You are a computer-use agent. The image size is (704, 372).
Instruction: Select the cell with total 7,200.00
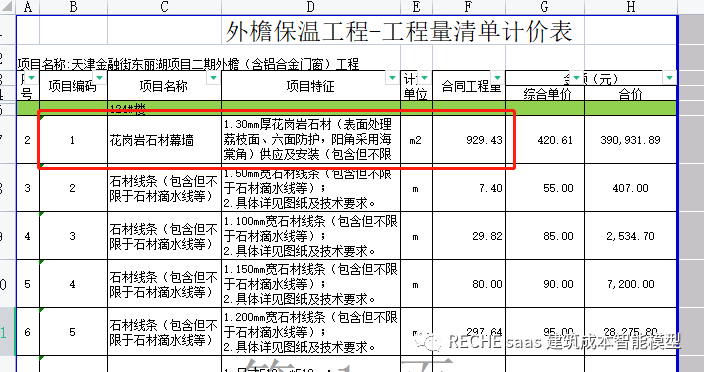pyautogui.click(x=630, y=284)
